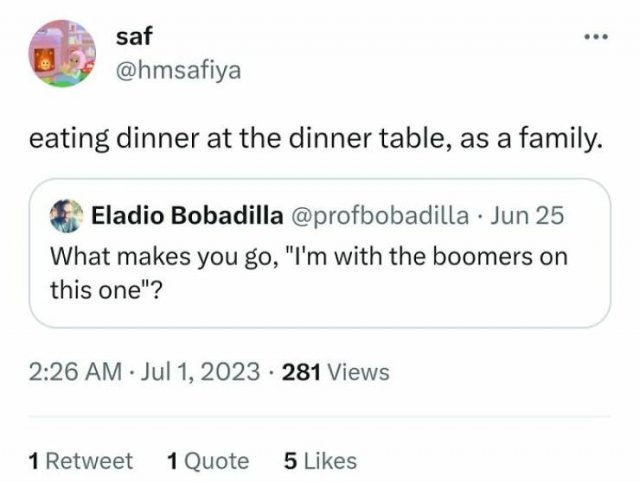View the 281 Views analytics
The height and width of the screenshot is (482, 640).
pos(335,373)
